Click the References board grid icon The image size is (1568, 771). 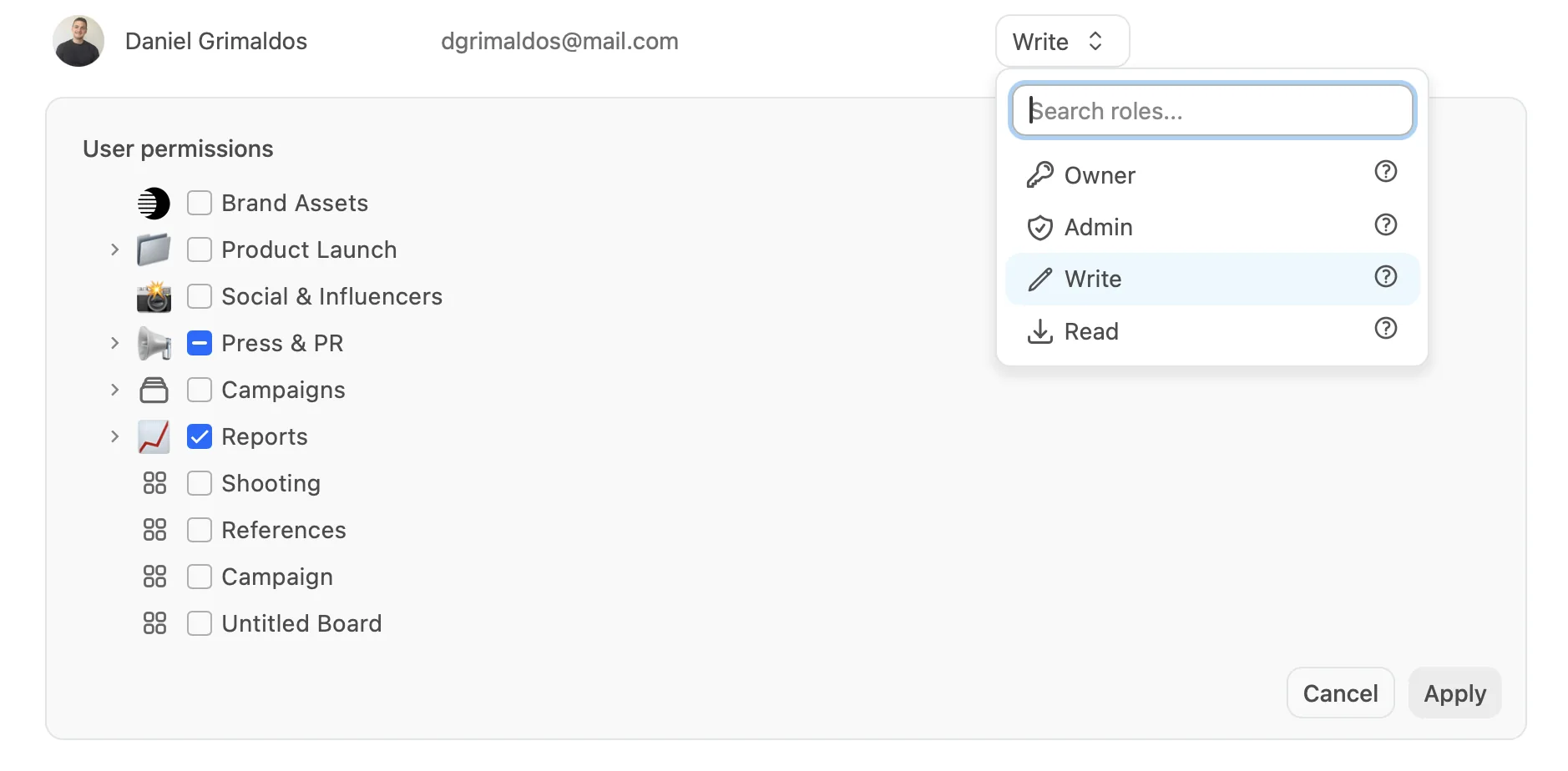click(154, 530)
